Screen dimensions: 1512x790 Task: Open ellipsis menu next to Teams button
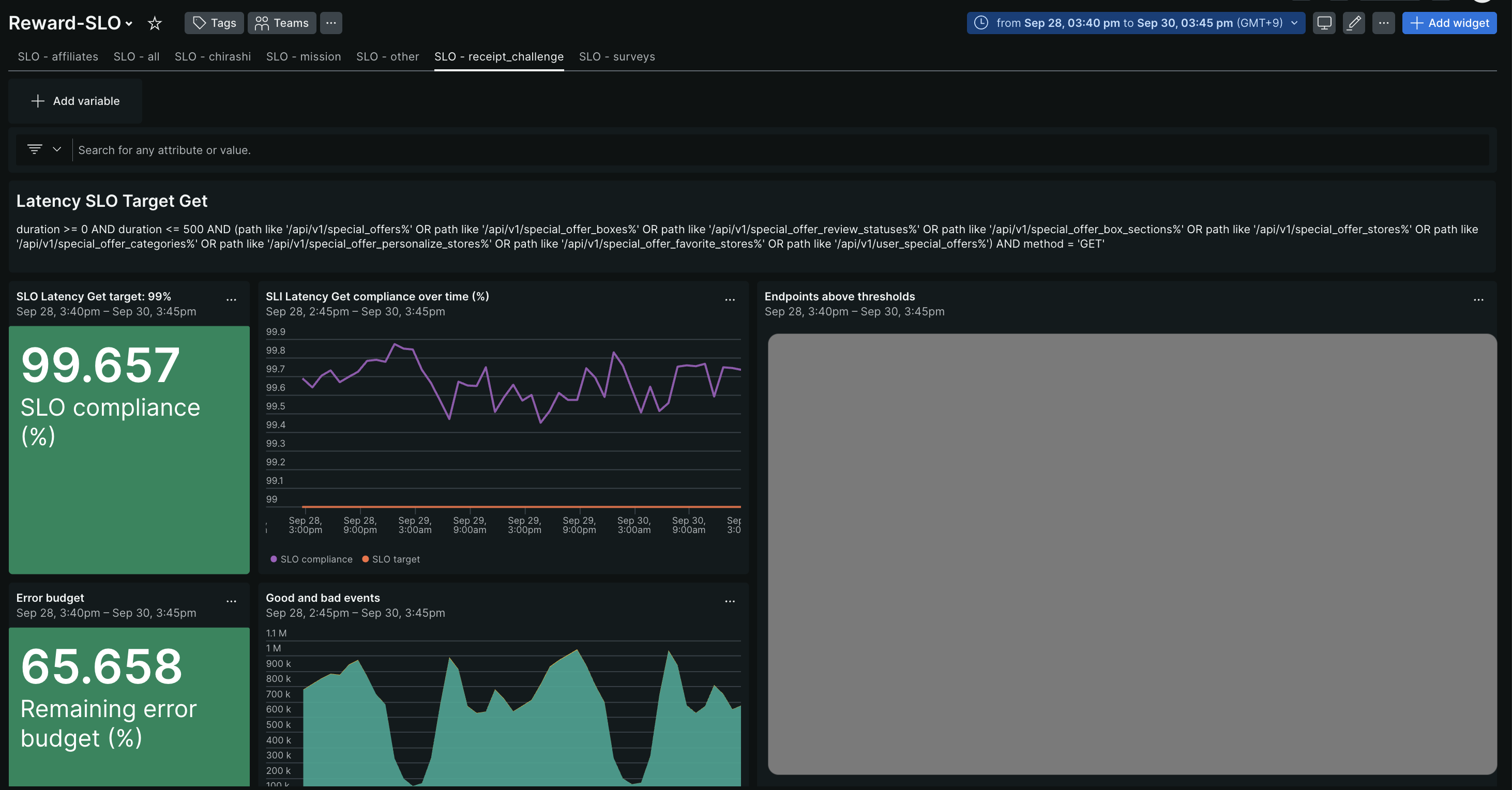[x=331, y=23]
